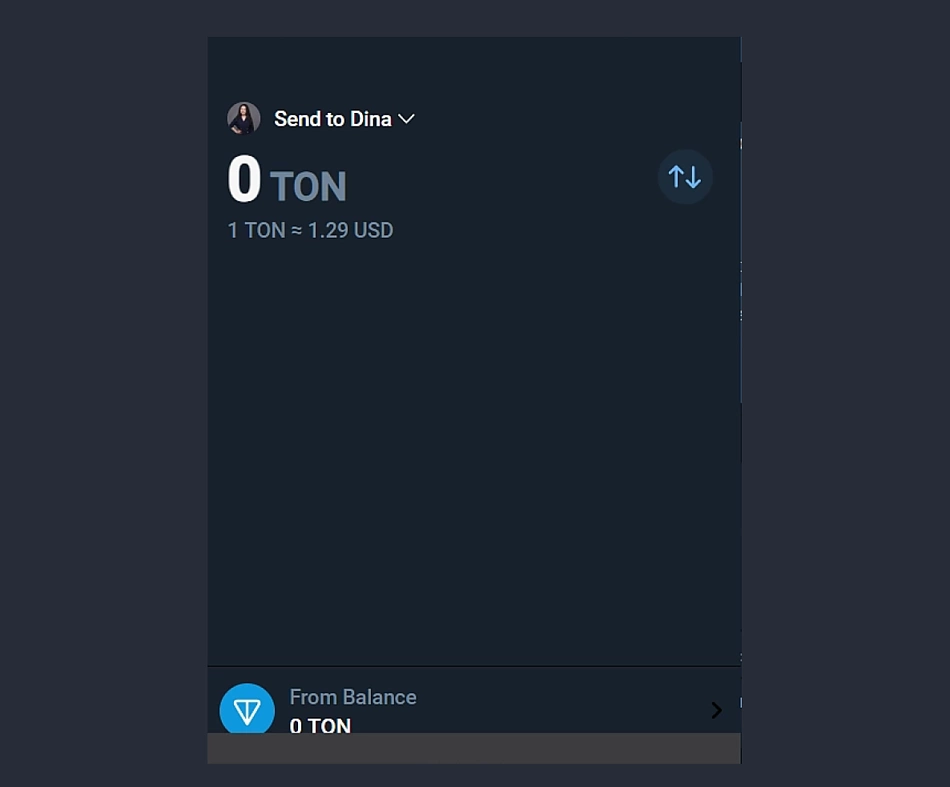Click the blue TON logo icon
Viewport: 950px width, 787px height.
click(x=247, y=709)
